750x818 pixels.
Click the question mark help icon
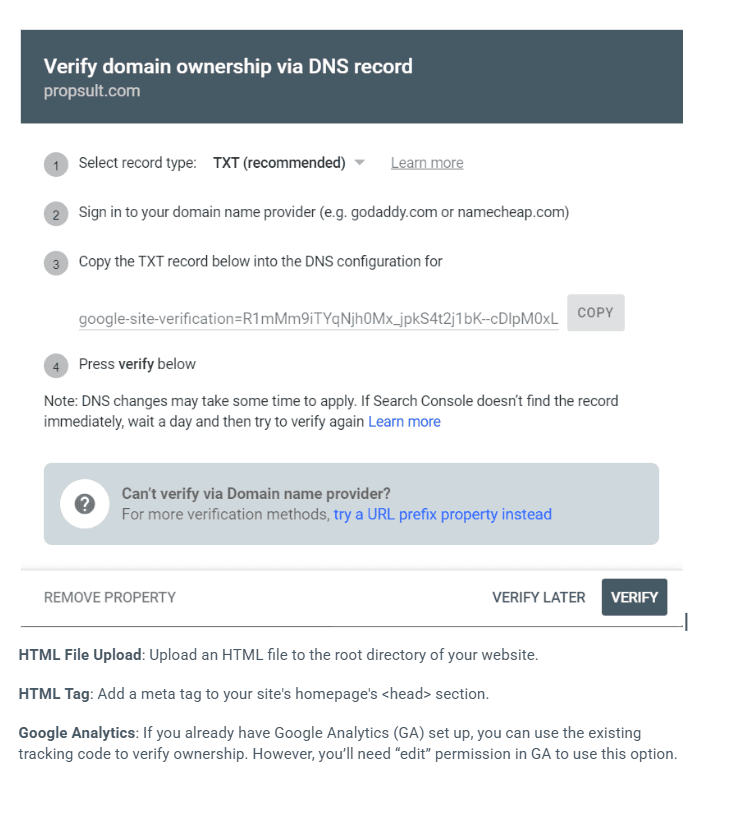(x=85, y=504)
